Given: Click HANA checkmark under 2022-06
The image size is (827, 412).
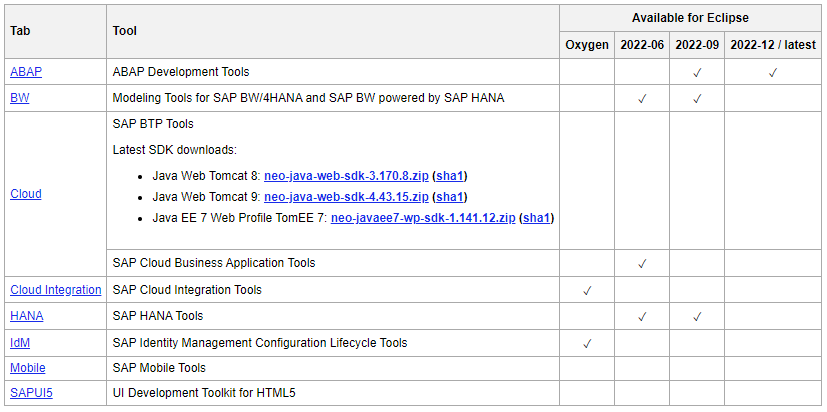Looking at the screenshot, I should tap(642, 317).
